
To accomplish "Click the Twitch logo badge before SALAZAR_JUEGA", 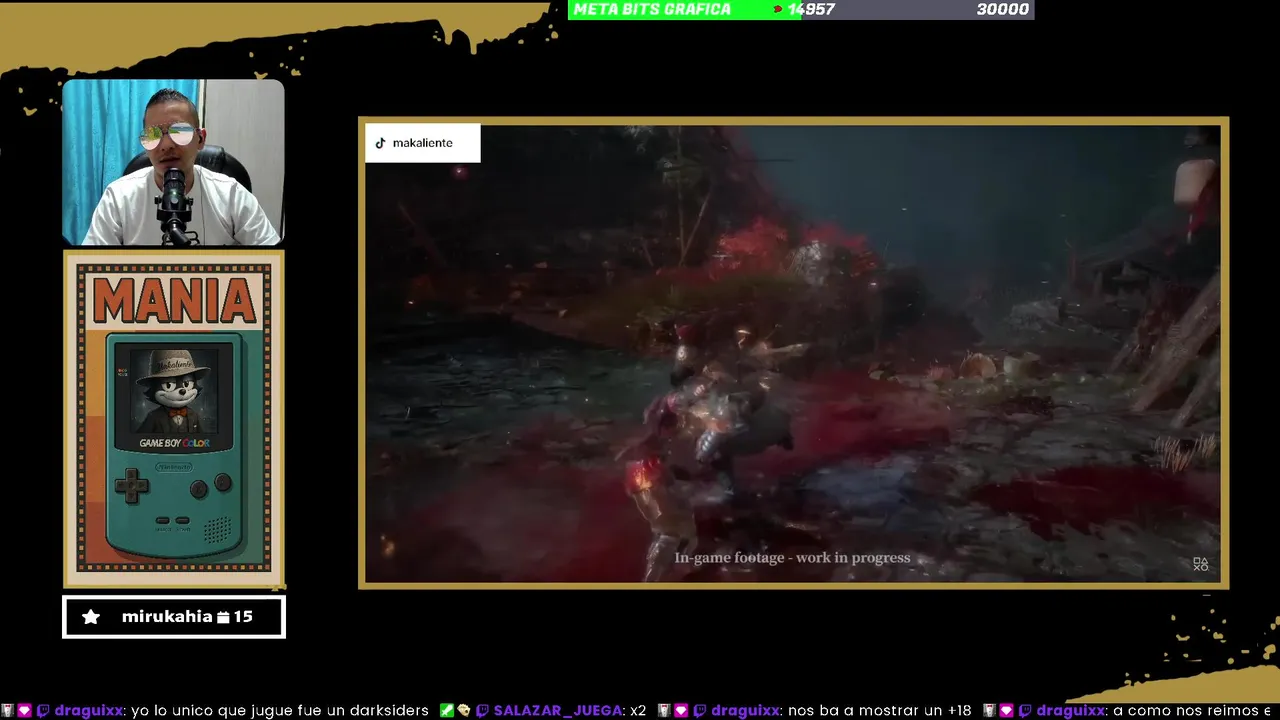I will (482, 710).
